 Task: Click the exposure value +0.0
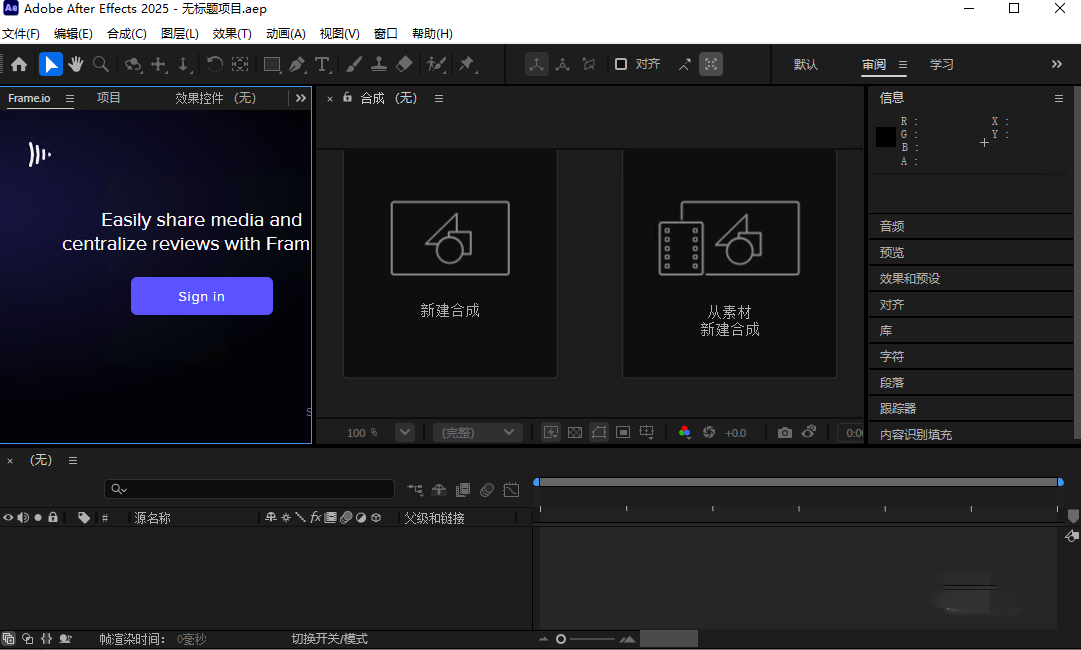pos(736,433)
